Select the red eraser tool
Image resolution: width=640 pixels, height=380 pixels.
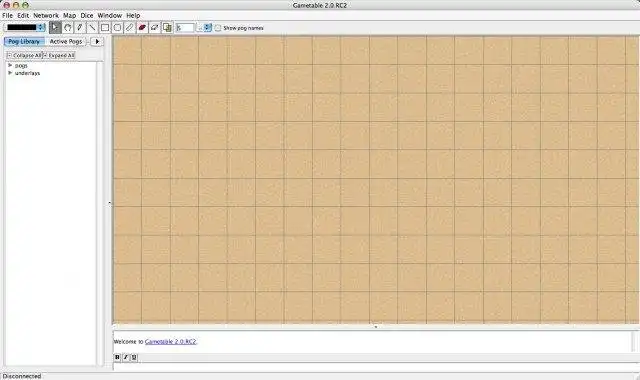(x=142, y=28)
